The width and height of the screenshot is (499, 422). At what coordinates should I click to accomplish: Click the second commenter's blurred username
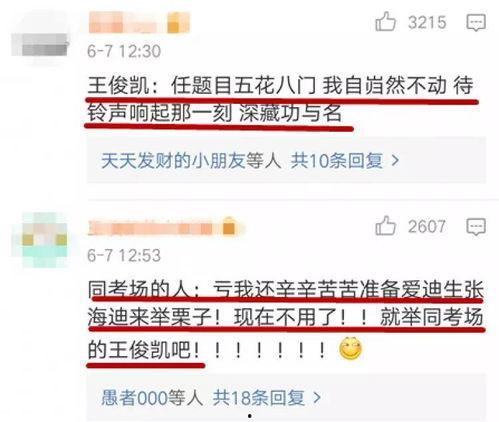pos(152,228)
